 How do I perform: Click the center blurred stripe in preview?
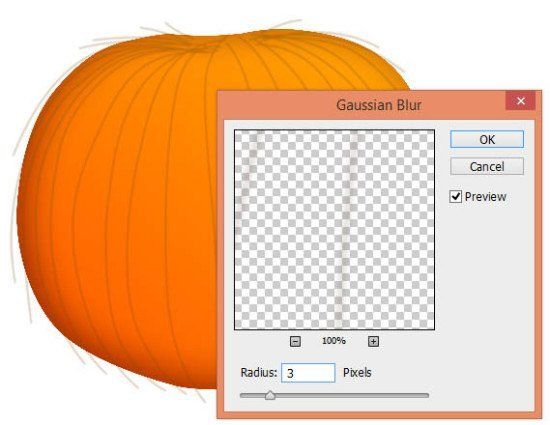[x=347, y=230]
